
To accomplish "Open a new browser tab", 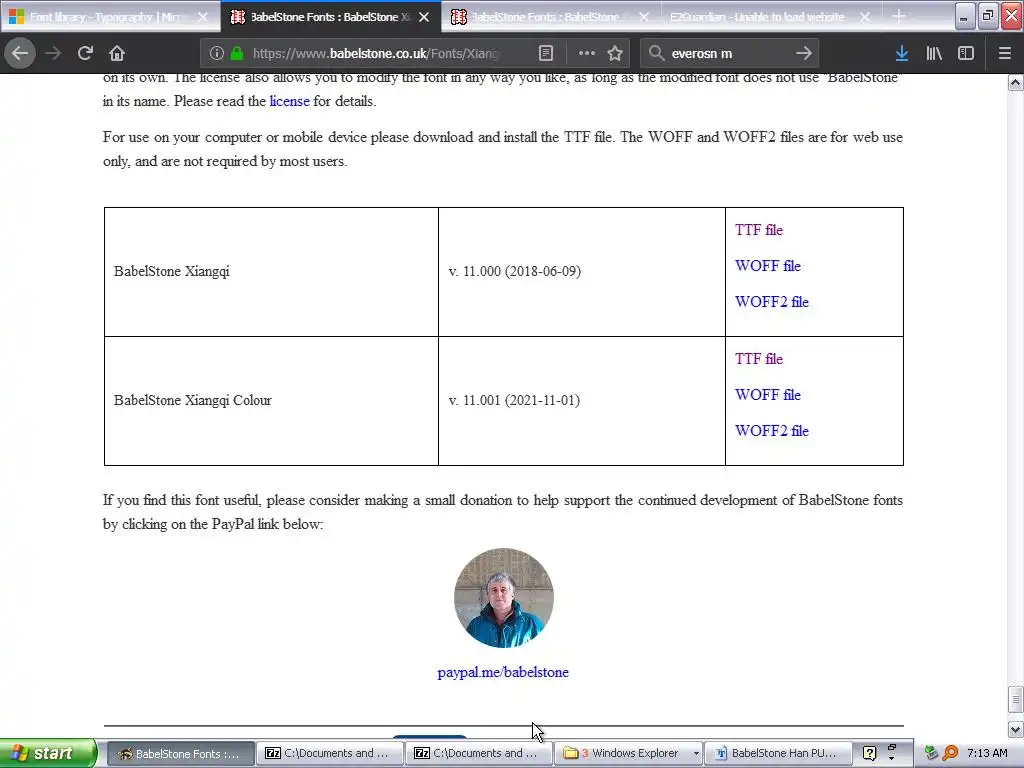I will [899, 16].
